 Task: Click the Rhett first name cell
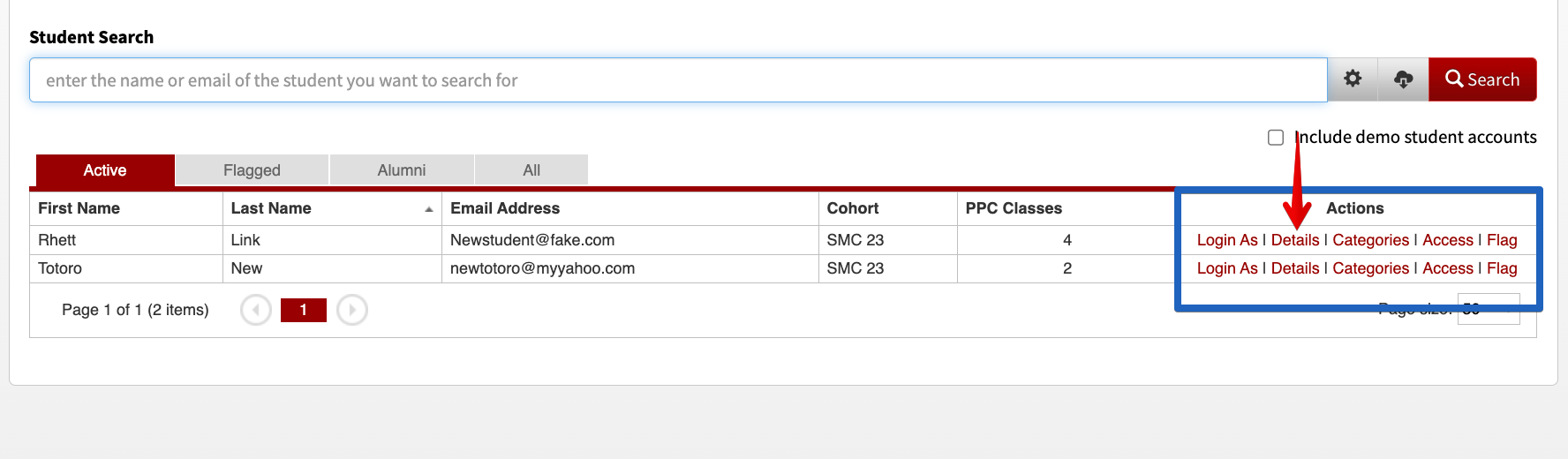click(125, 240)
